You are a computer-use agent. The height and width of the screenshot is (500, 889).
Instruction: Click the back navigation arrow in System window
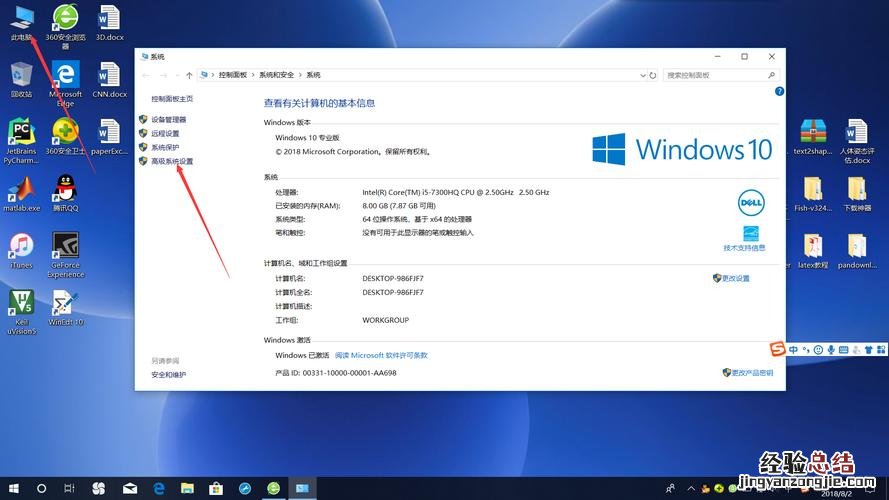(x=146, y=75)
